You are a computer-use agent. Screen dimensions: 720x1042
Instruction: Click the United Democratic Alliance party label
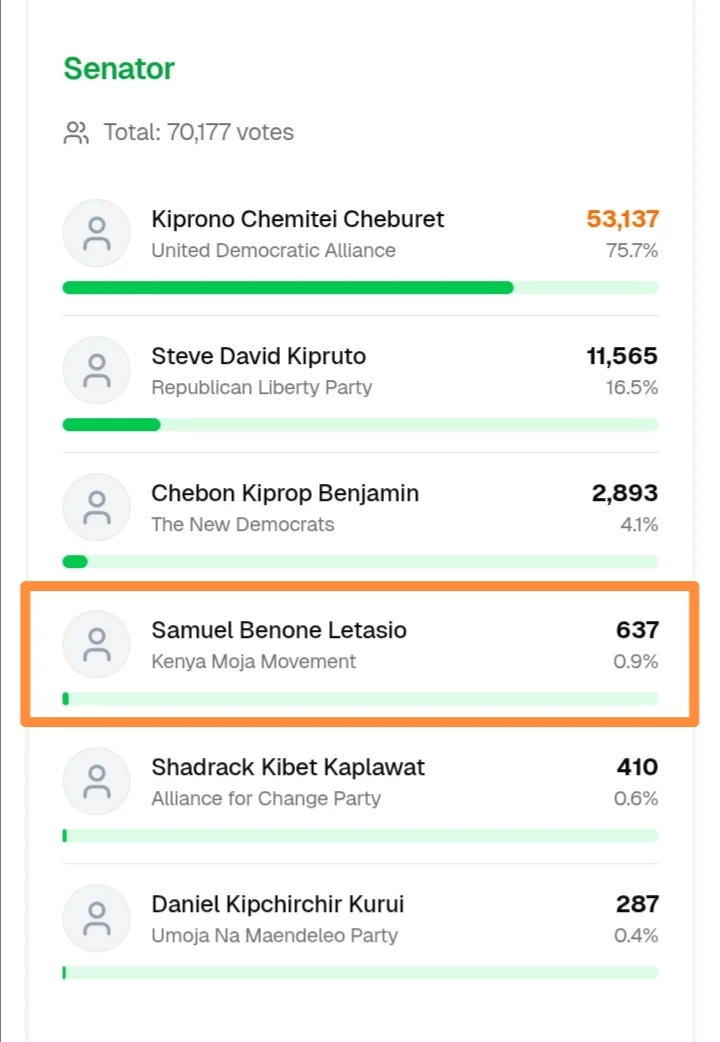pyautogui.click(x=273, y=250)
